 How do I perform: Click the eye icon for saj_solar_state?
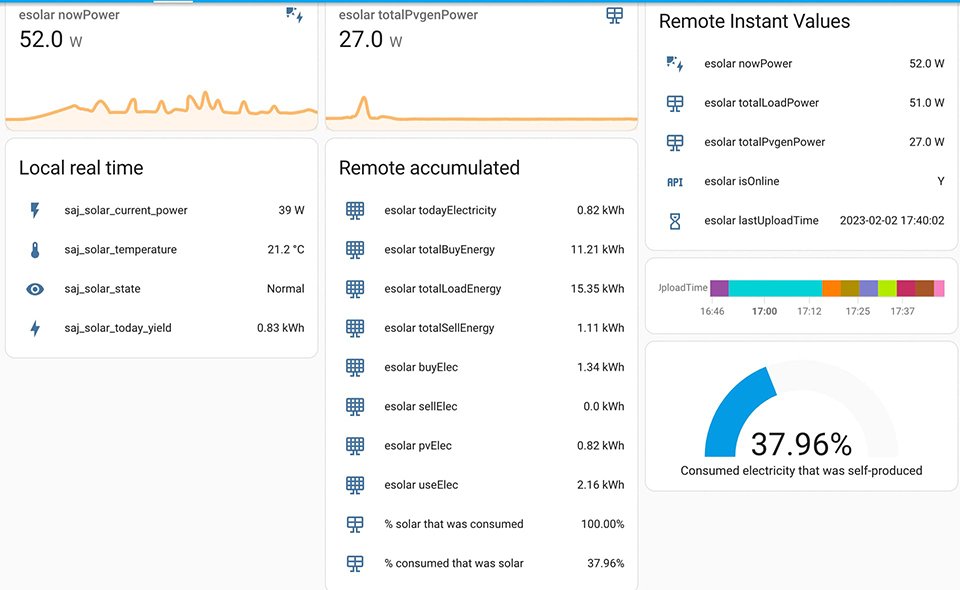[34, 288]
